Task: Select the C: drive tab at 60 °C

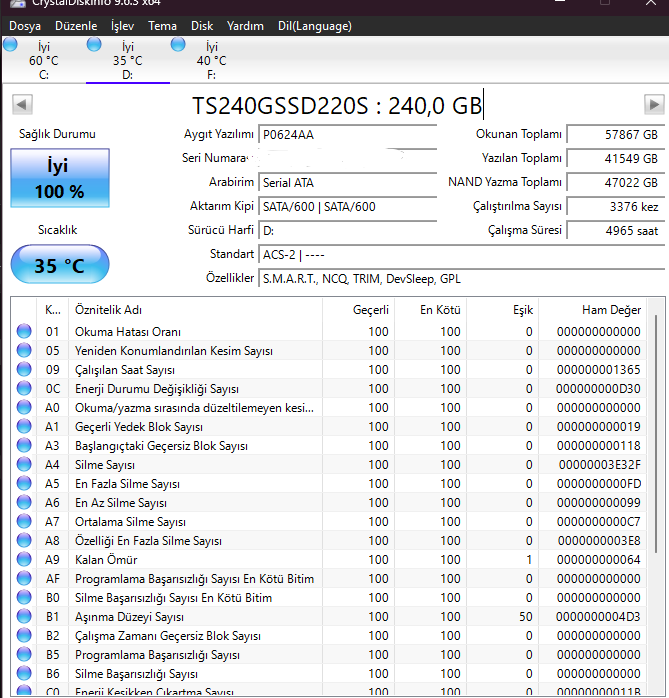Action: [44, 61]
